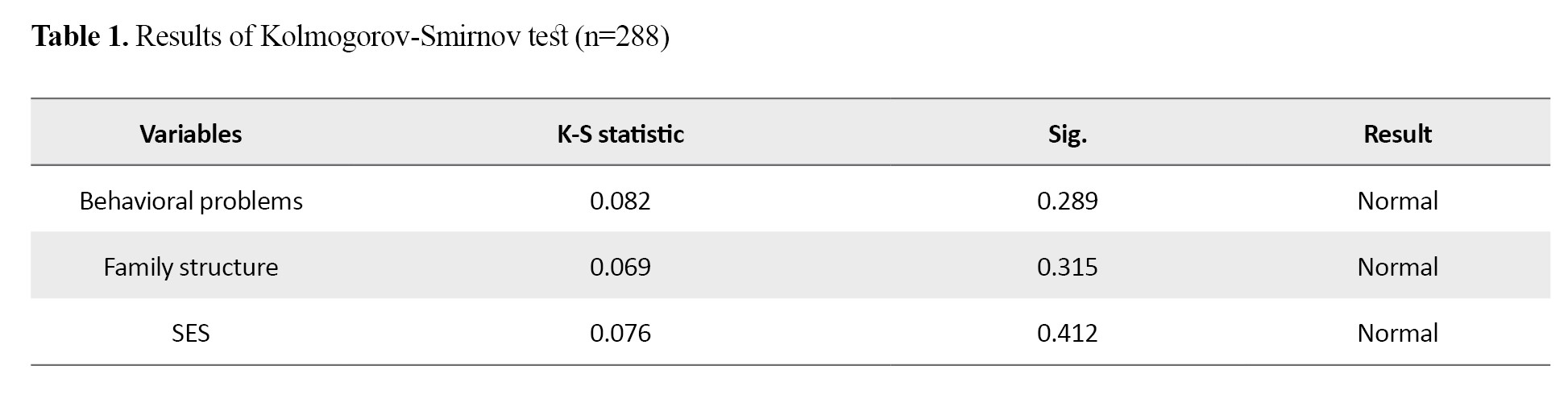Screen dimensions: 1568x403
Task: Click the 0.082 K-S statistic value
Action: [620, 201]
